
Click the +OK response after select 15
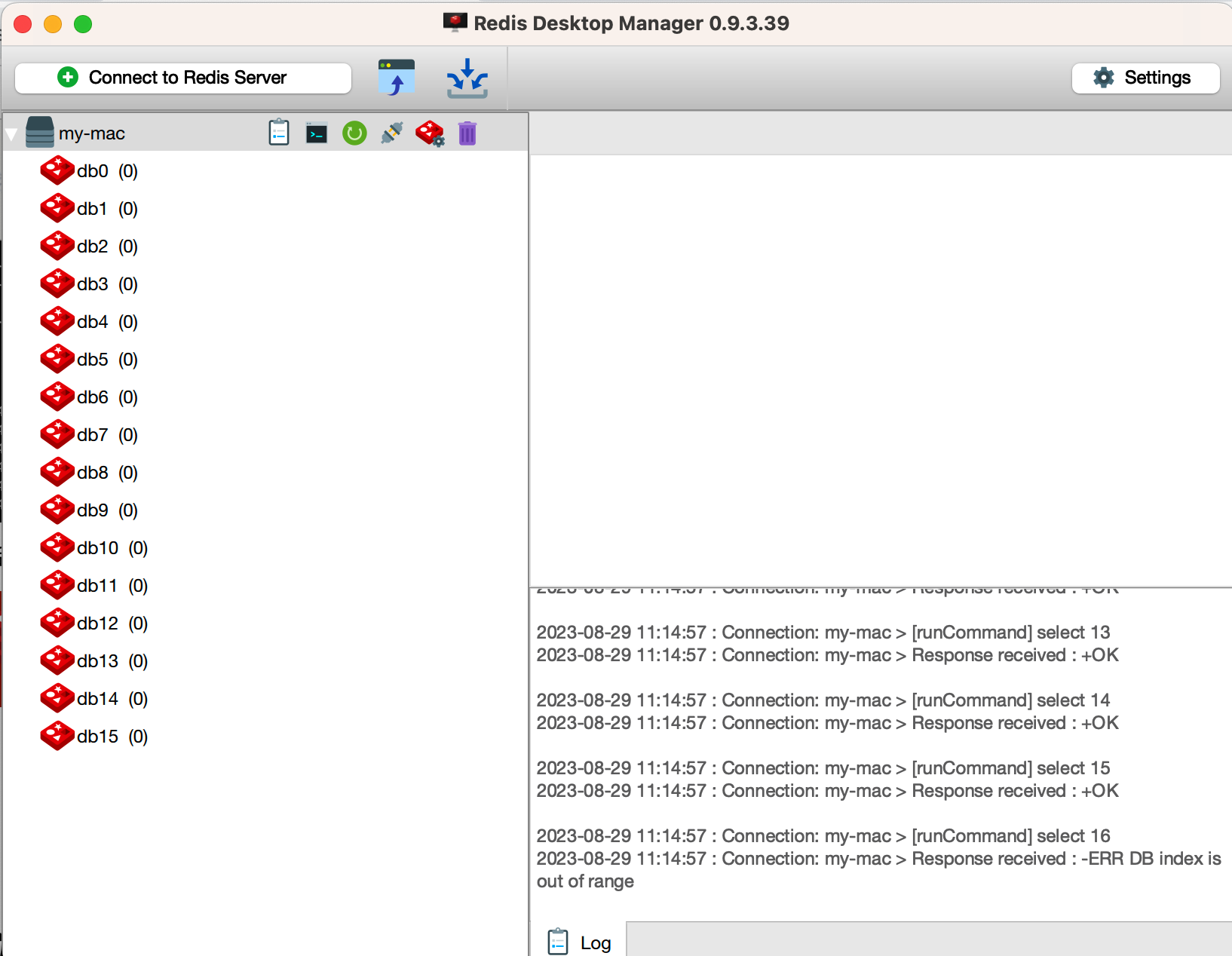click(1100, 791)
